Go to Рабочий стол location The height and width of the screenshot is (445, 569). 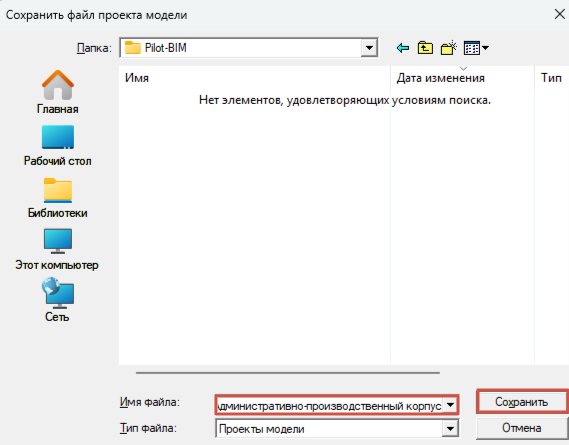click(57, 145)
